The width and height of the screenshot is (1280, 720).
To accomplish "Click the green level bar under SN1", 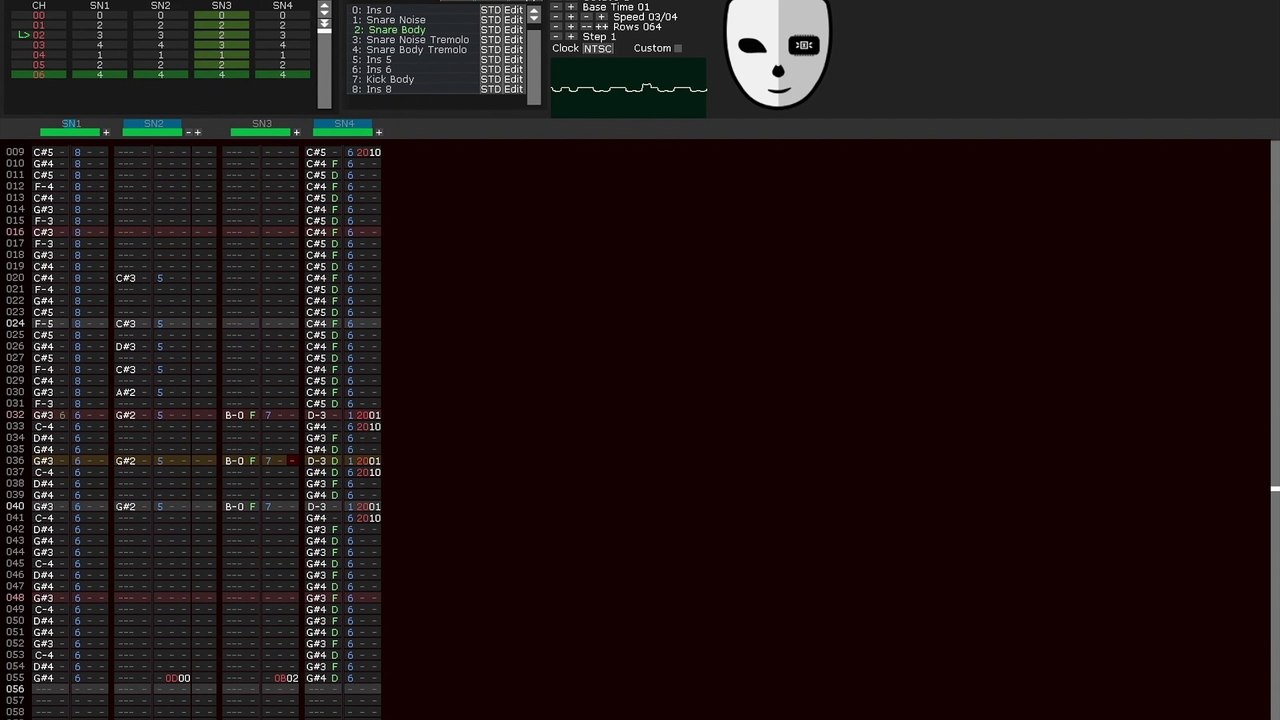I will (x=70, y=132).
